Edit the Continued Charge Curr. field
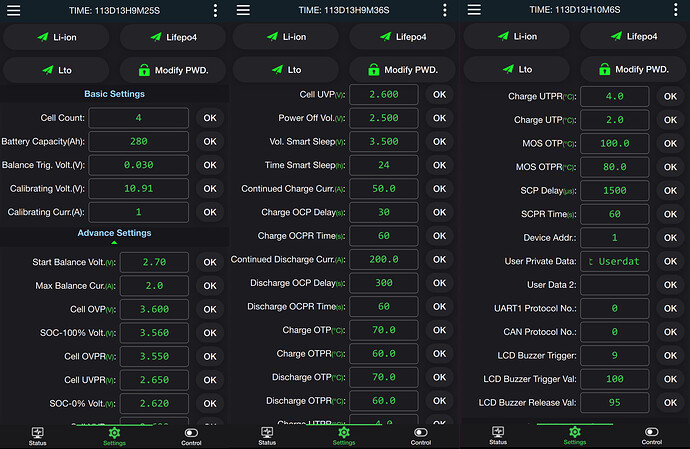Image resolution: width=690 pixels, height=449 pixels. click(384, 189)
